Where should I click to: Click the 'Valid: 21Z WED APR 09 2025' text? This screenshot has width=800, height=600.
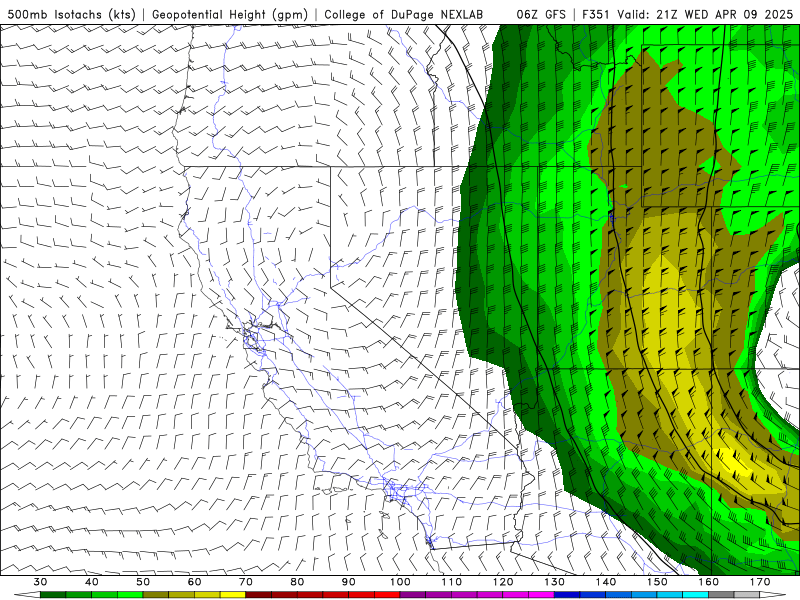pyautogui.click(x=705, y=15)
